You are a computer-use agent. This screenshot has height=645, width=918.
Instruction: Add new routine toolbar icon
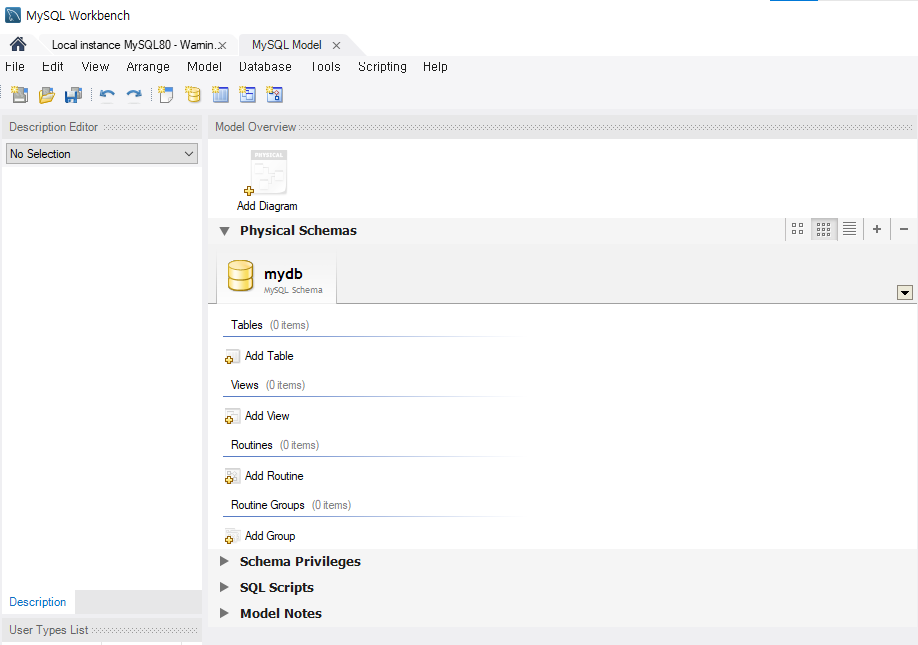coord(274,94)
